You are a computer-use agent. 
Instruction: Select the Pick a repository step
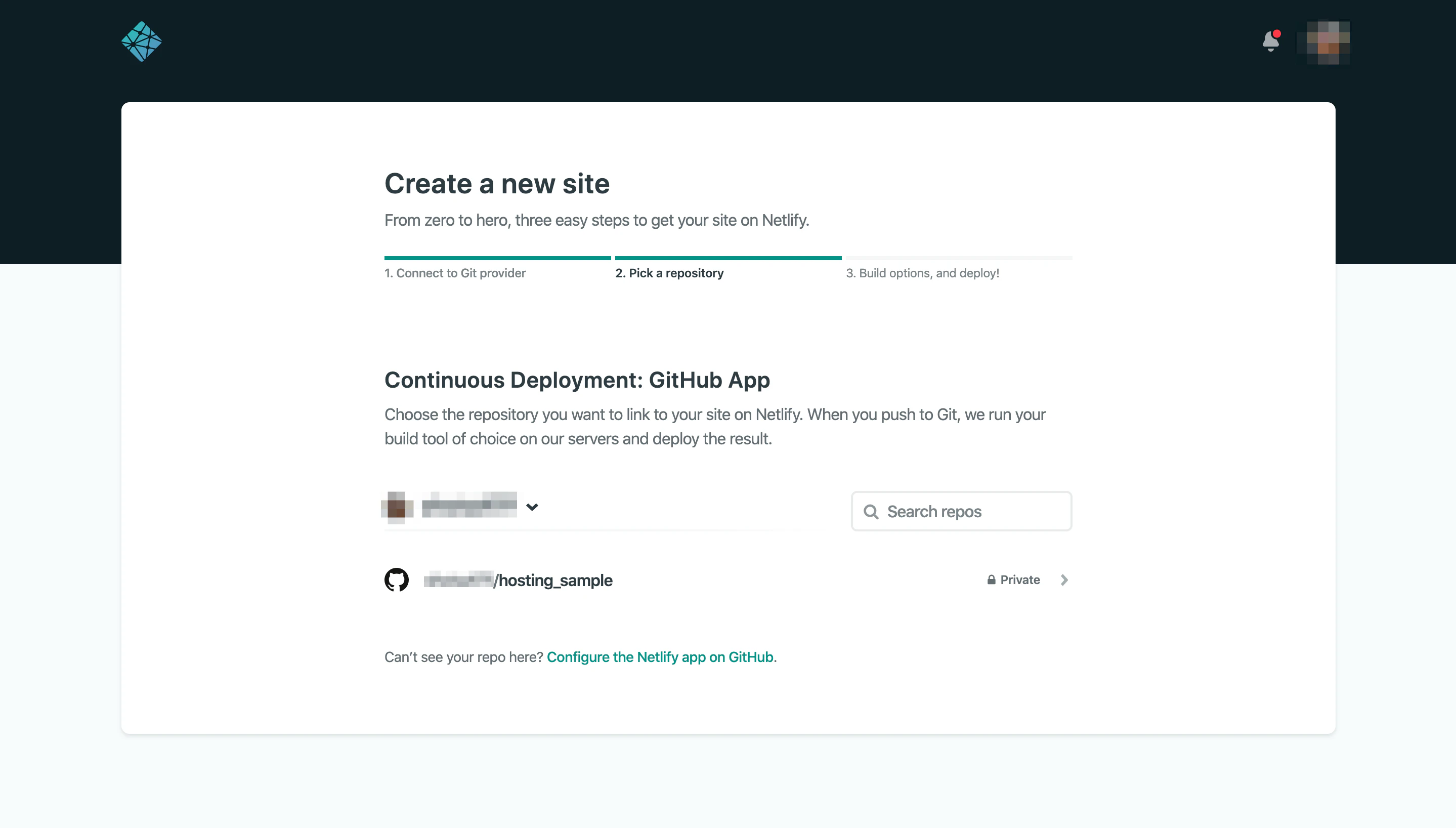coord(669,273)
